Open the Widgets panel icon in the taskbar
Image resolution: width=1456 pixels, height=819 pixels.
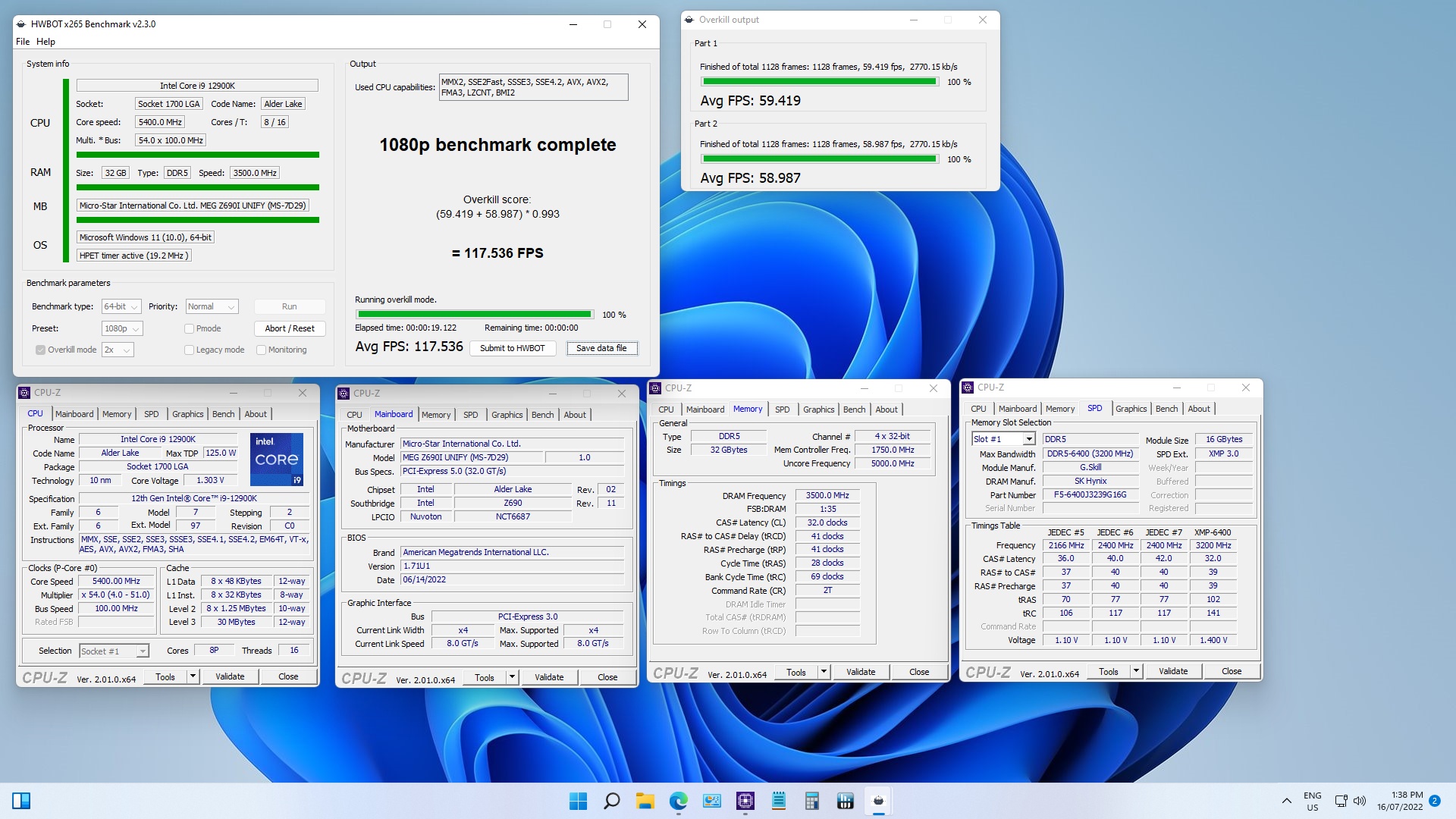coord(21,801)
